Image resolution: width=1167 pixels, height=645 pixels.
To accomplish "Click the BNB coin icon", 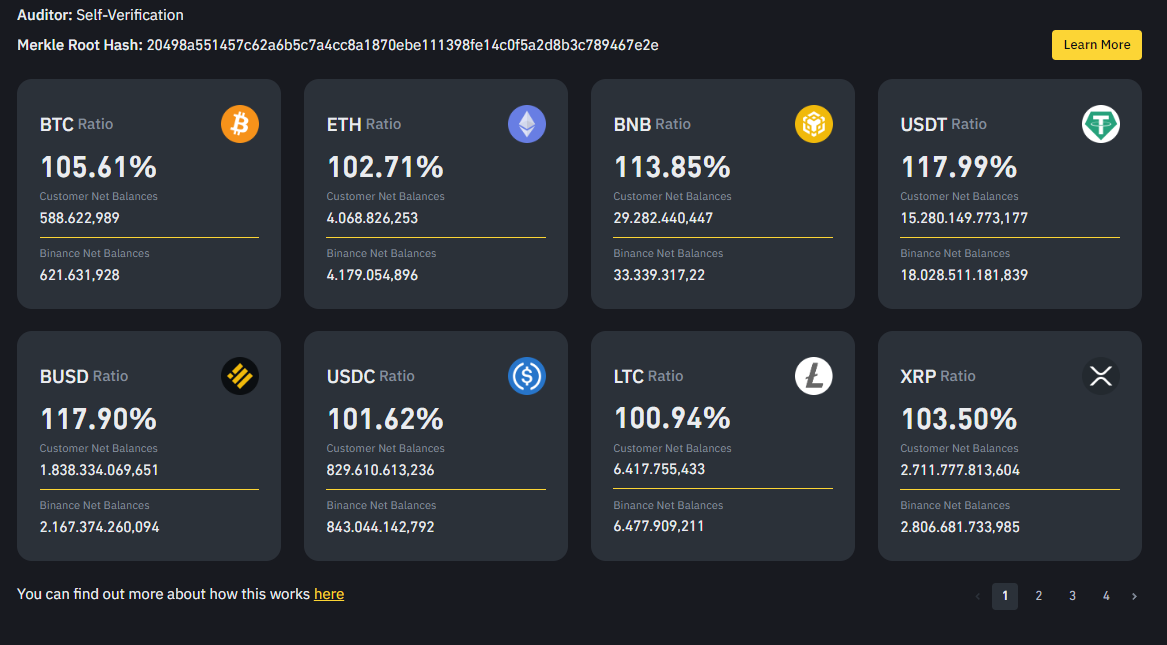I will click(x=814, y=125).
